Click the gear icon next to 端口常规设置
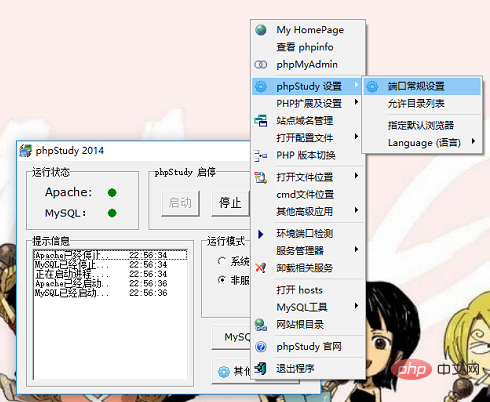The width and height of the screenshot is (490, 402). click(x=372, y=87)
